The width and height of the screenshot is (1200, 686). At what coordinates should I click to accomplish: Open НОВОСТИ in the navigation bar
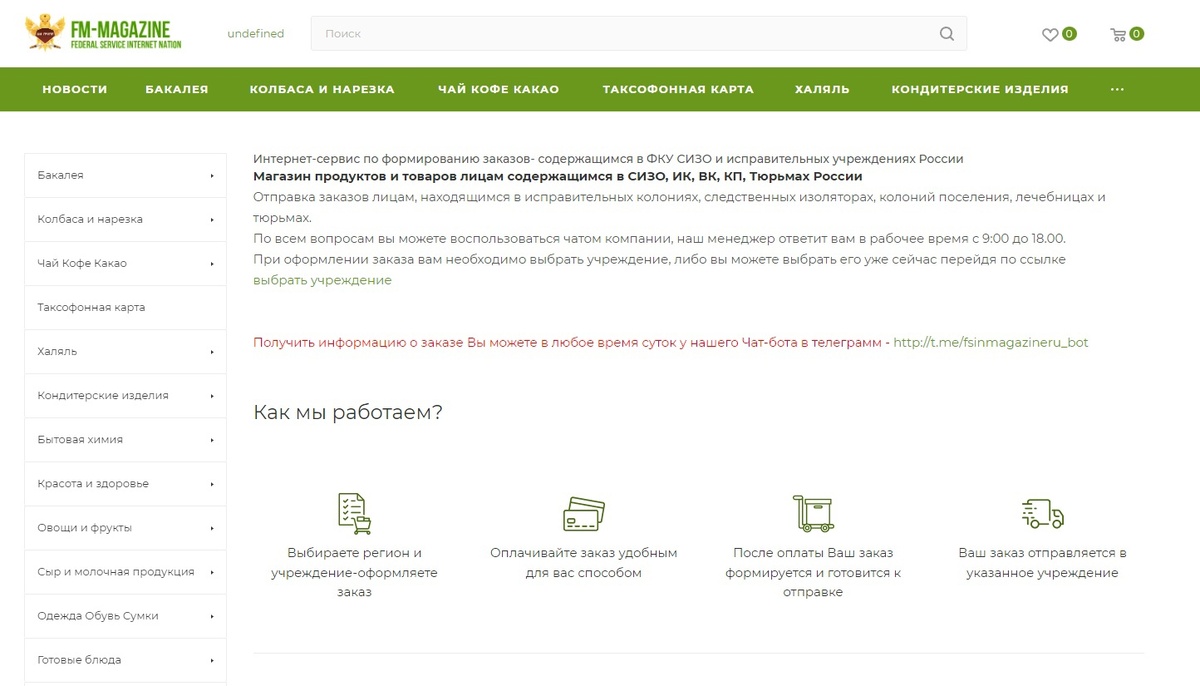pos(75,89)
